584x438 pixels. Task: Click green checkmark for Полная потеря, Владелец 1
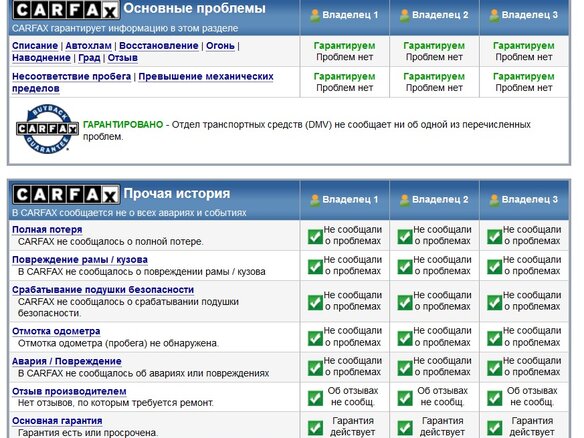315,236
